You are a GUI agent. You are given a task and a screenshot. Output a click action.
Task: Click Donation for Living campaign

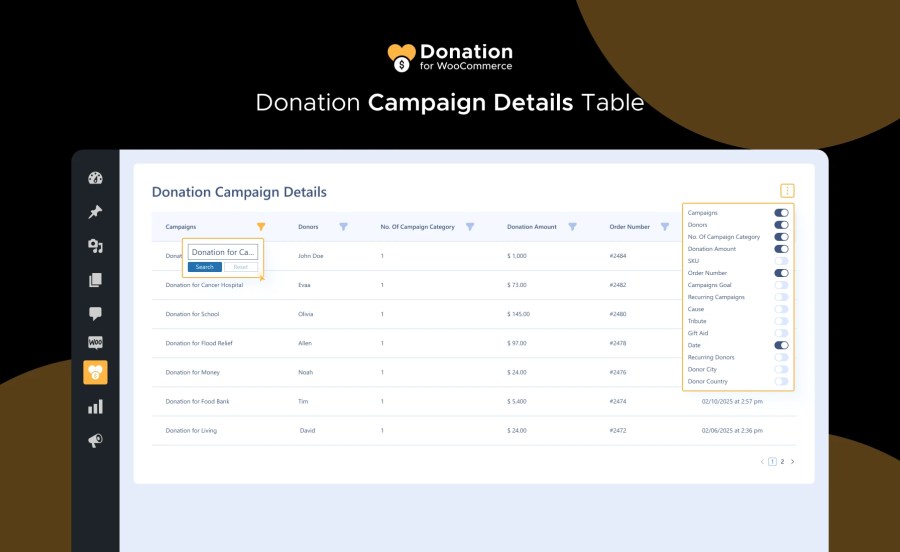tap(191, 431)
